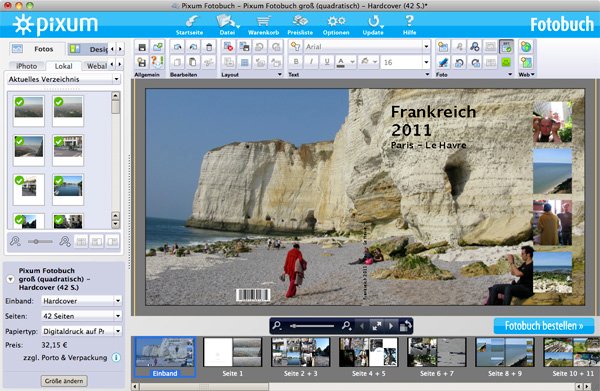Collapse the Pixum Fotobuch product info triangle
The image size is (600, 391).
tap(10, 279)
